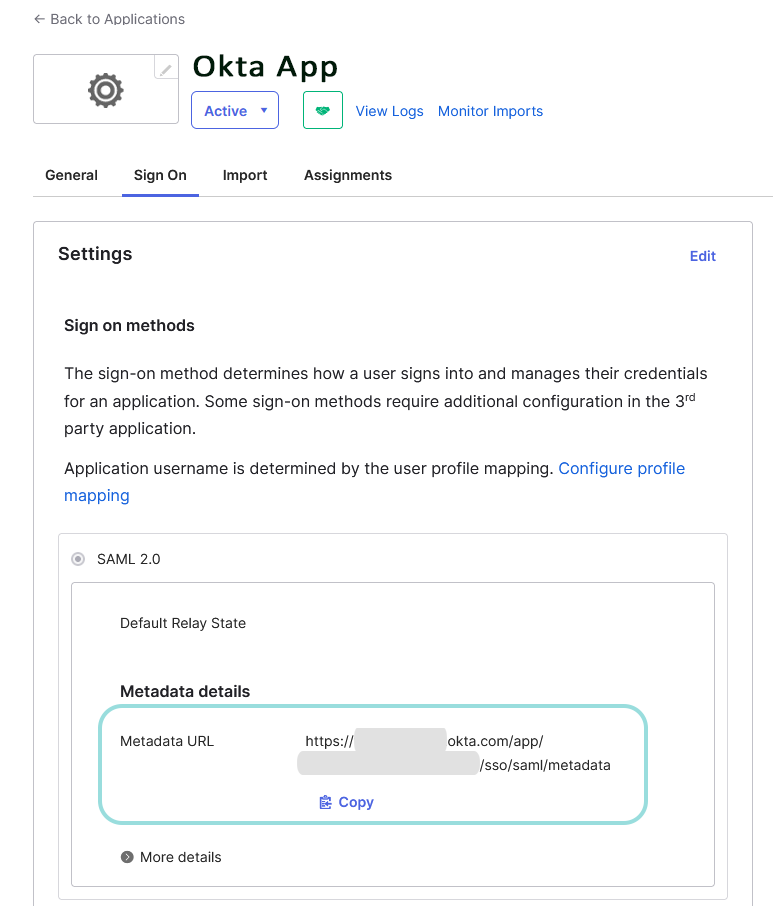
Task: Click the green favorite app icon
Action: click(322, 110)
